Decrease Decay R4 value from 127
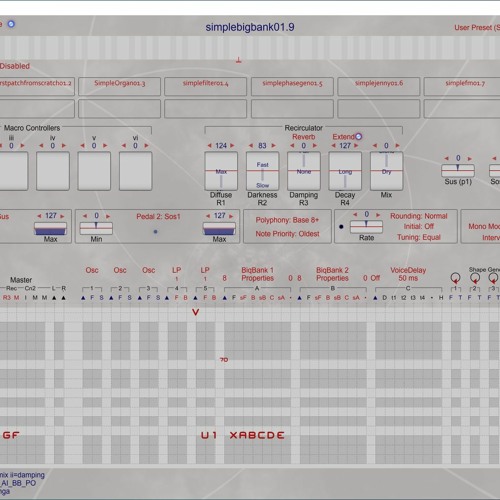 point(333,146)
